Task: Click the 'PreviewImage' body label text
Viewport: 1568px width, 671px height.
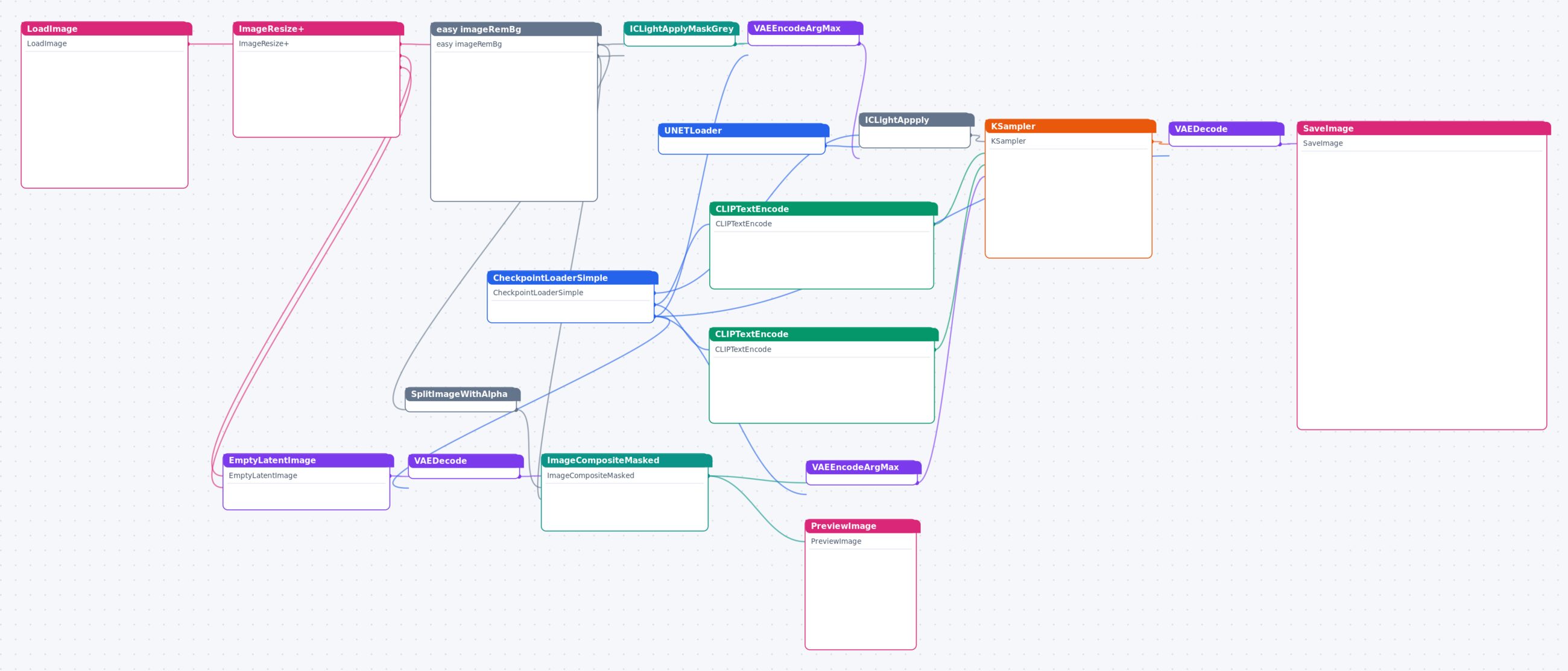Action: (x=836, y=541)
